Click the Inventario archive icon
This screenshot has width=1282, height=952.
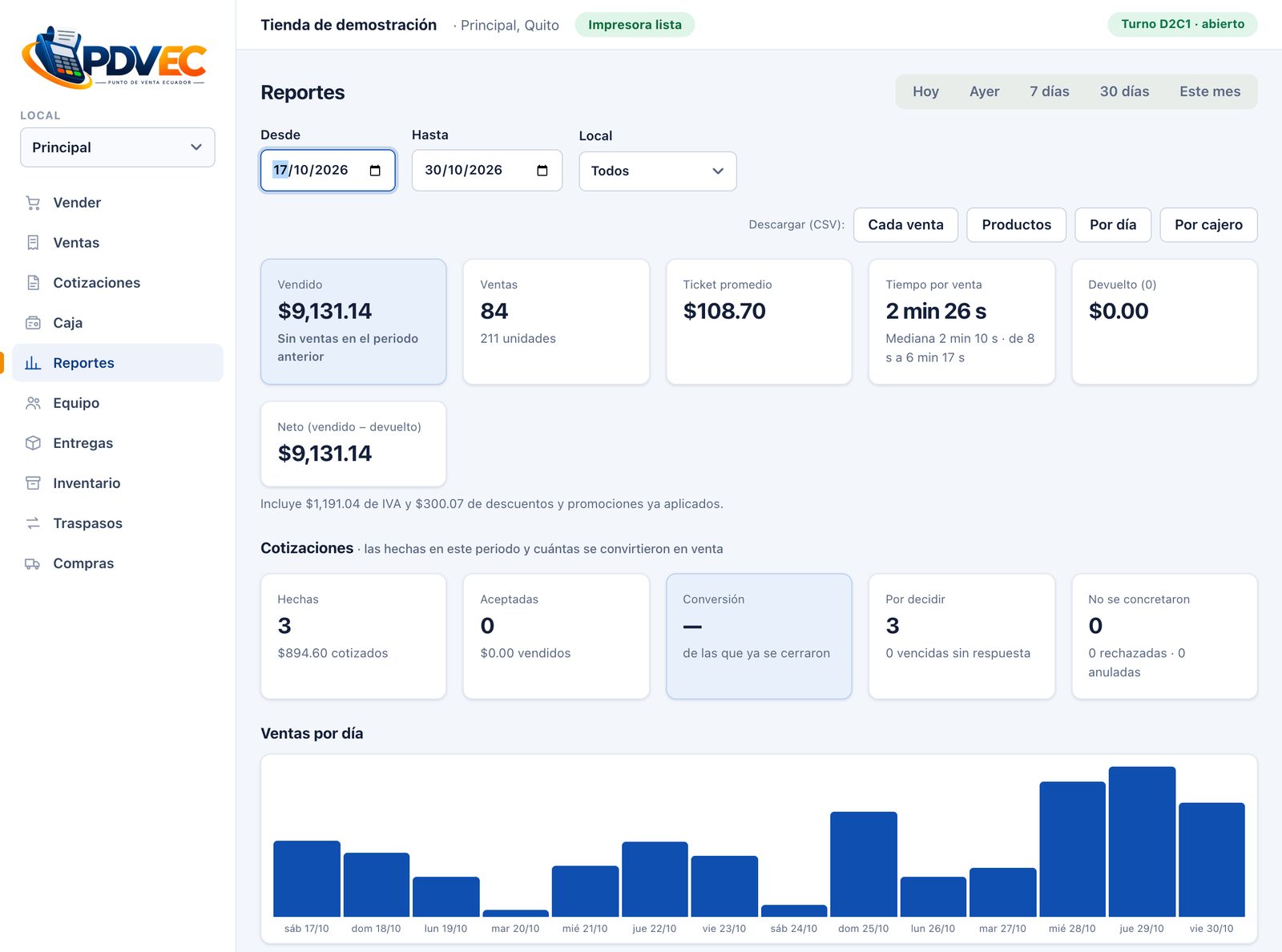[33, 483]
